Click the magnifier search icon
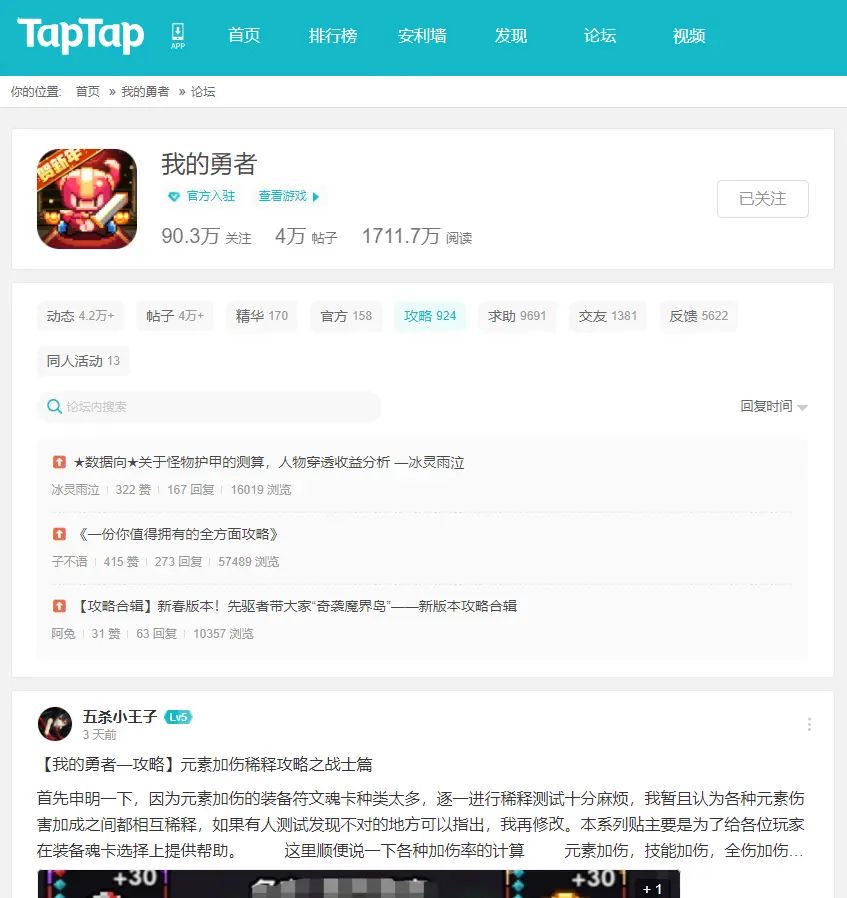Screen dimensions: 847x898 click(54, 407)
